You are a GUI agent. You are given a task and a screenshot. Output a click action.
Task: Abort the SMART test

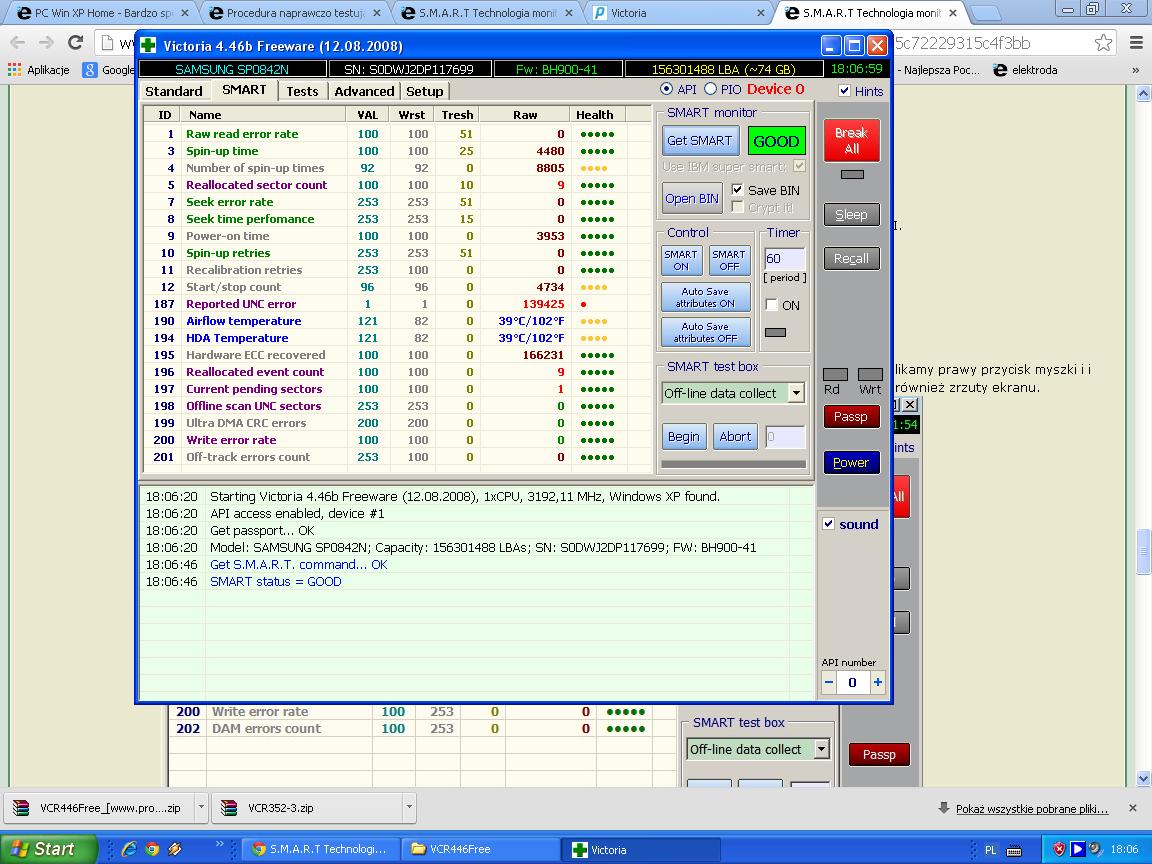735,436
